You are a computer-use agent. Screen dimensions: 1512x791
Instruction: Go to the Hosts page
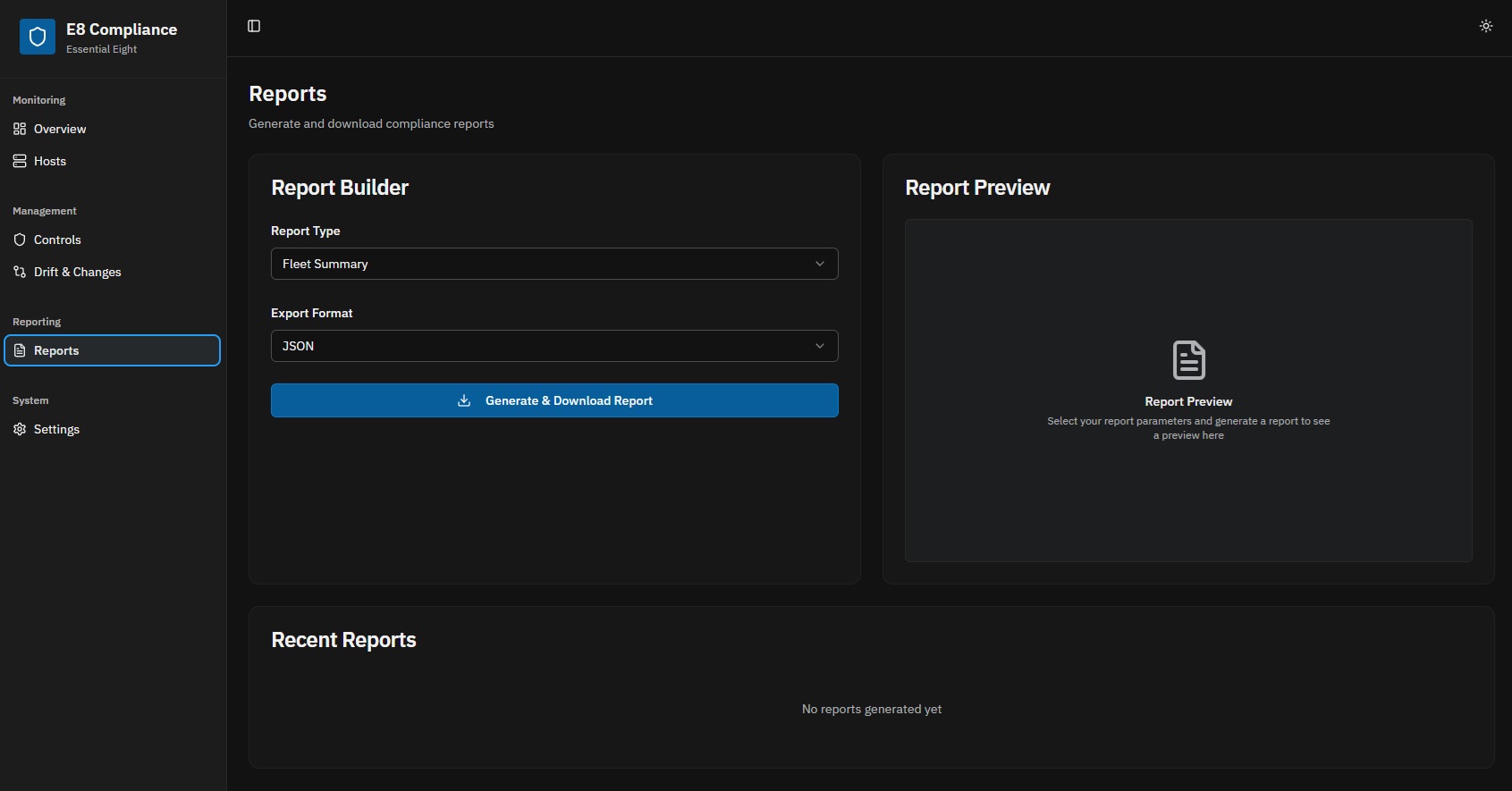pos(112,161)
